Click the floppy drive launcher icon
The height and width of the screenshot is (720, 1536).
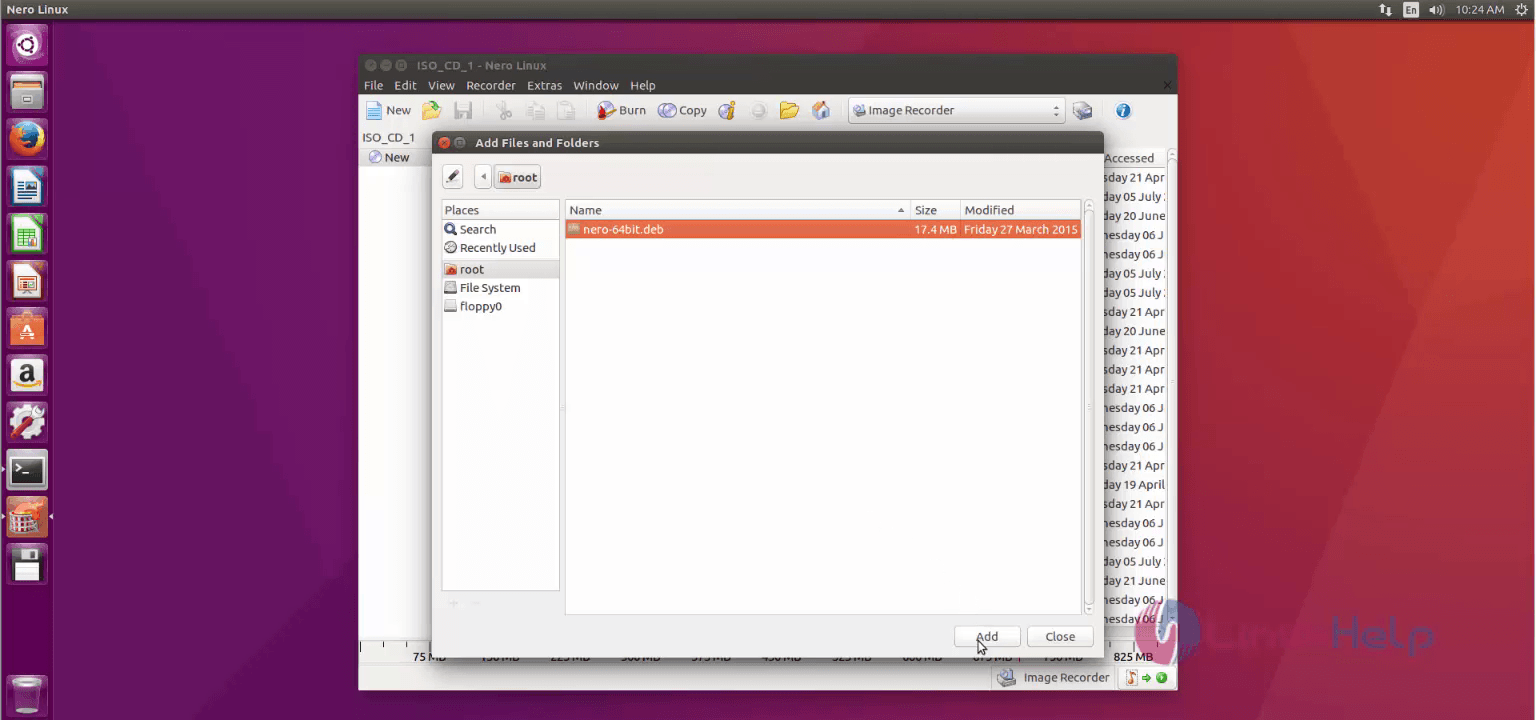tap(27, 565)
